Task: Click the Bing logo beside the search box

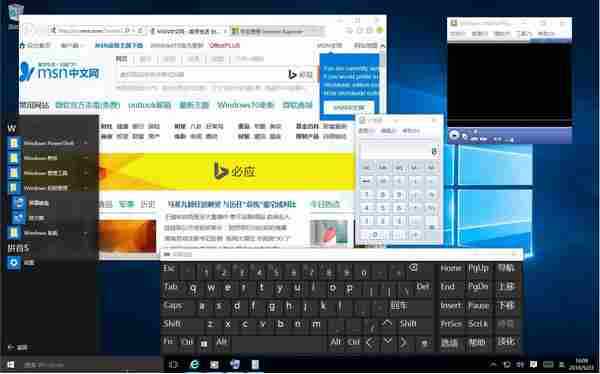Action: coord(292,74)
